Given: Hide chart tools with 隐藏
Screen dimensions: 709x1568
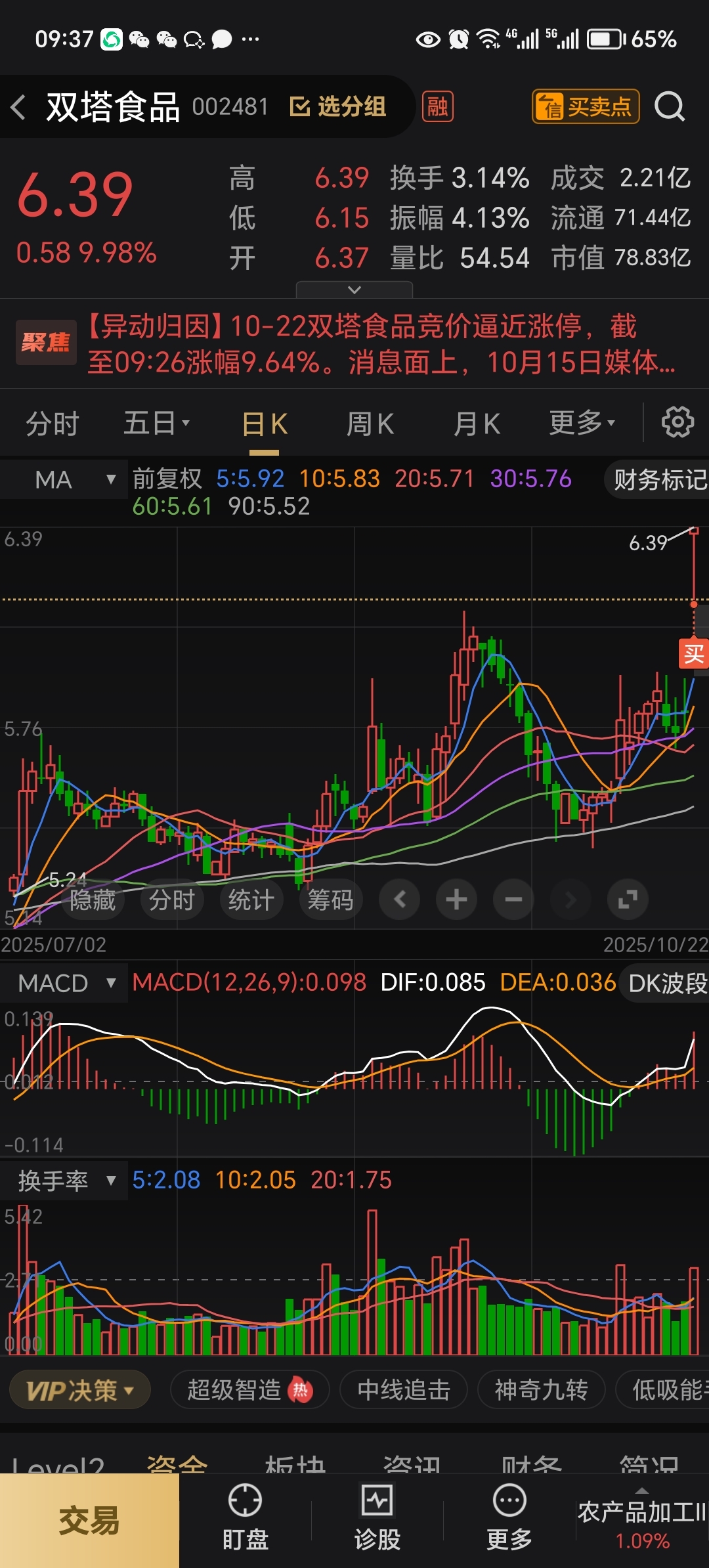Looking at the screenshot, I should coord(93,900).
